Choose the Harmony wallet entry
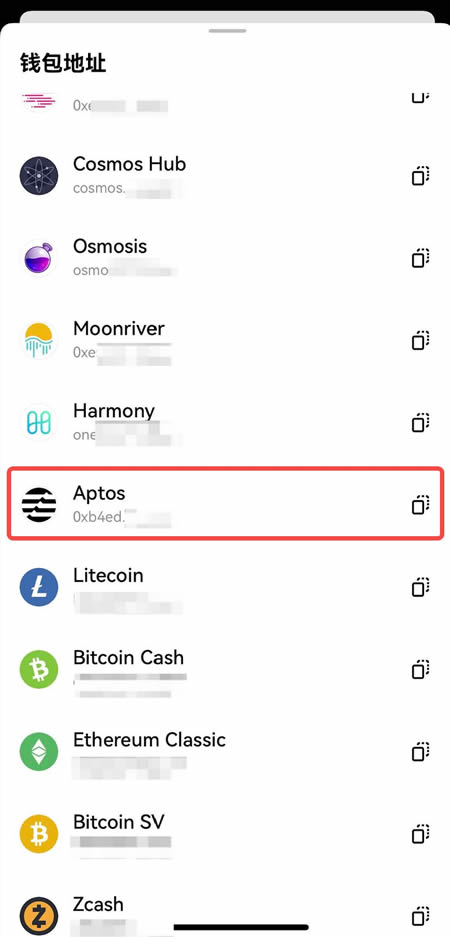Viewport: 450px width, 937px height. point(225,422)
